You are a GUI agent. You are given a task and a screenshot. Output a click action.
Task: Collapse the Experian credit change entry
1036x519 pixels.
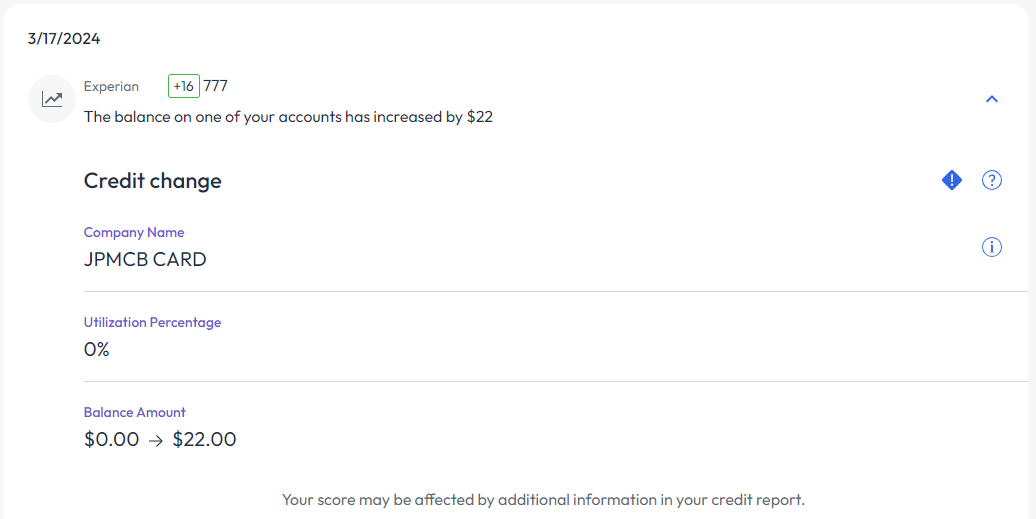[x=991, y=99]
